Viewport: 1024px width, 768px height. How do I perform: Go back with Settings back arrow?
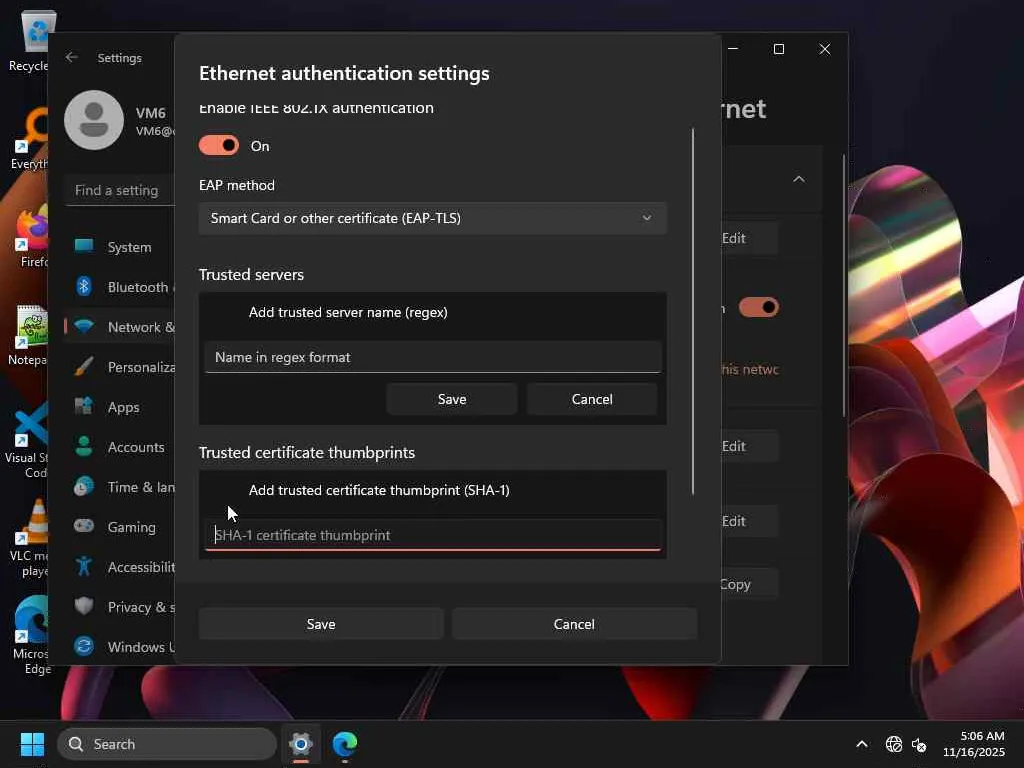[72, 57]
